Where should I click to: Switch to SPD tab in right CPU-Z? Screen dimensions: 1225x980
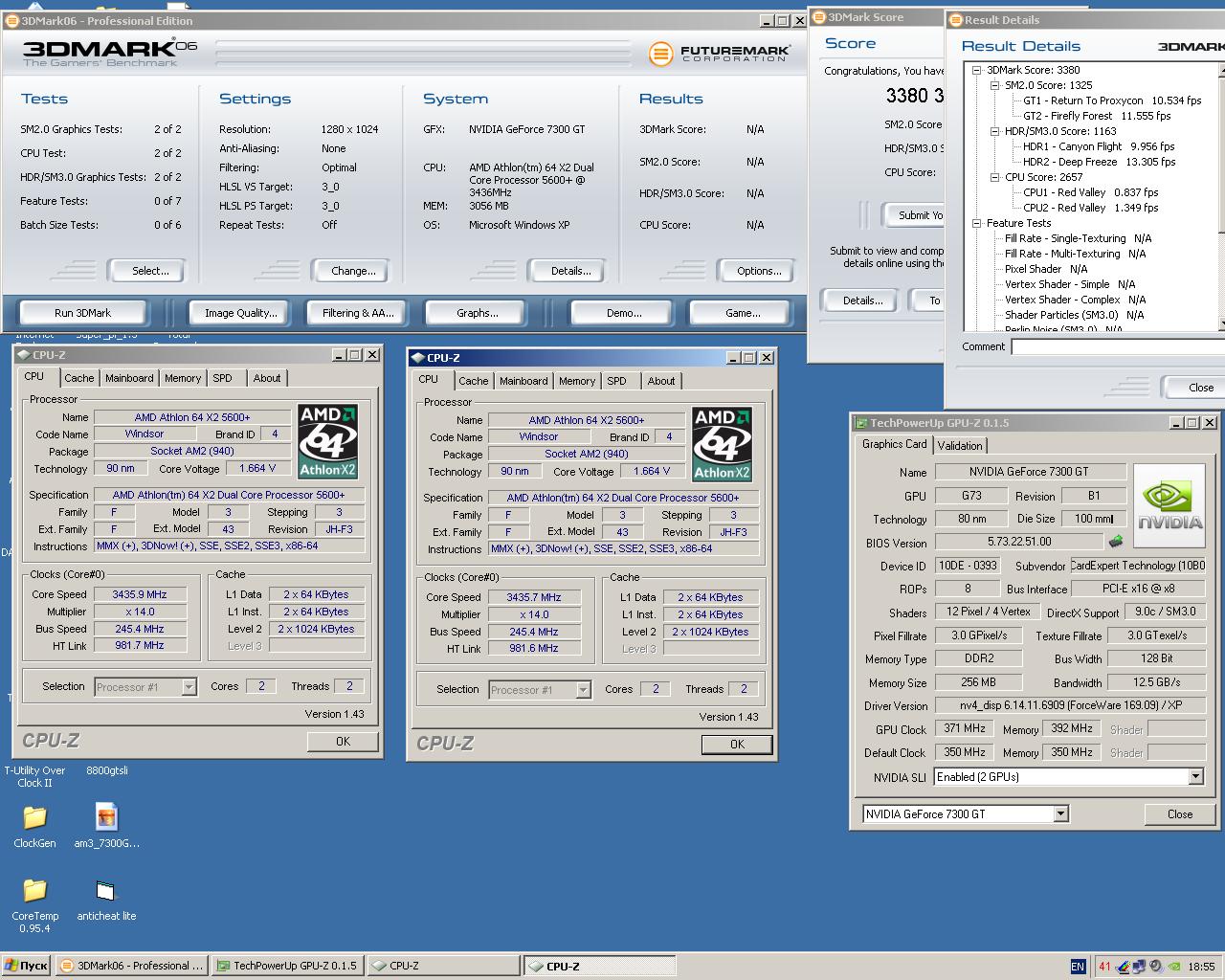click(617, 381)
